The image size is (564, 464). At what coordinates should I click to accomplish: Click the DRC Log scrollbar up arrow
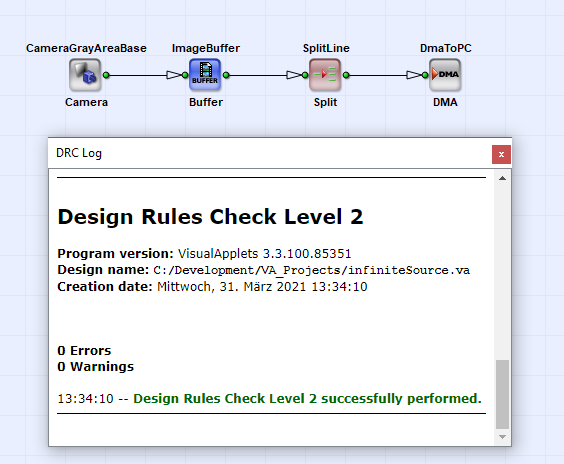tap(502, 178)
